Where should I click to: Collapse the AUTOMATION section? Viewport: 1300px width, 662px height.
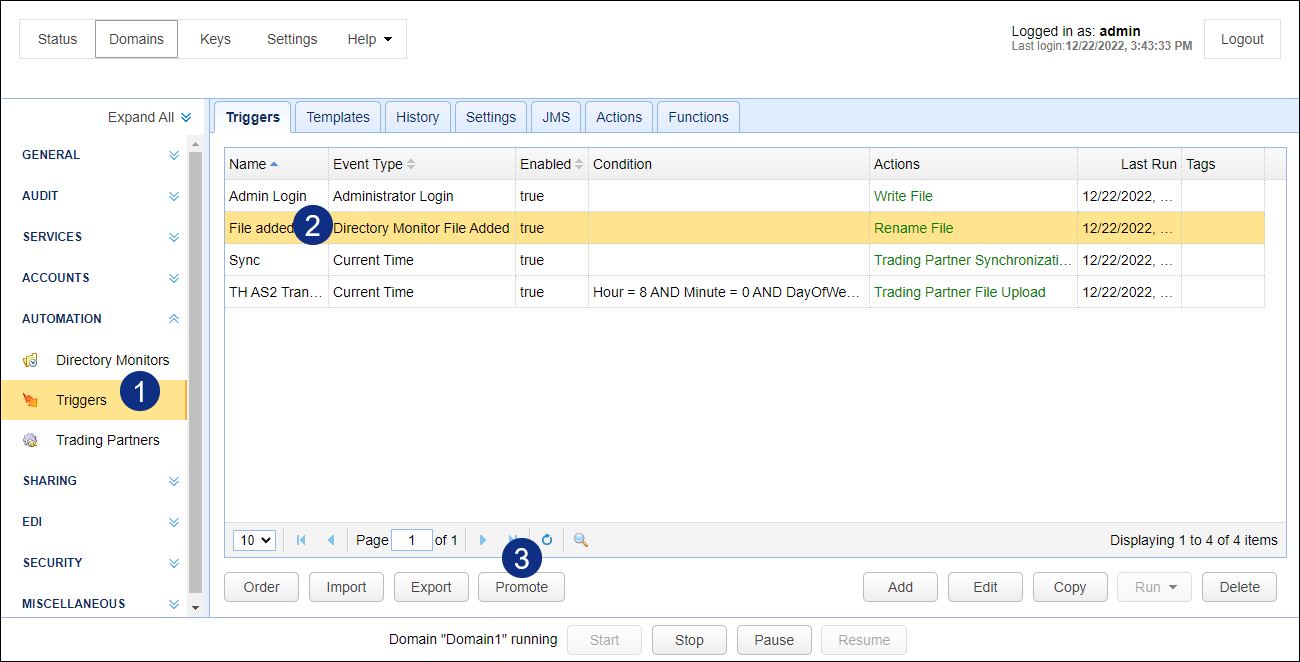coord(174,319)
